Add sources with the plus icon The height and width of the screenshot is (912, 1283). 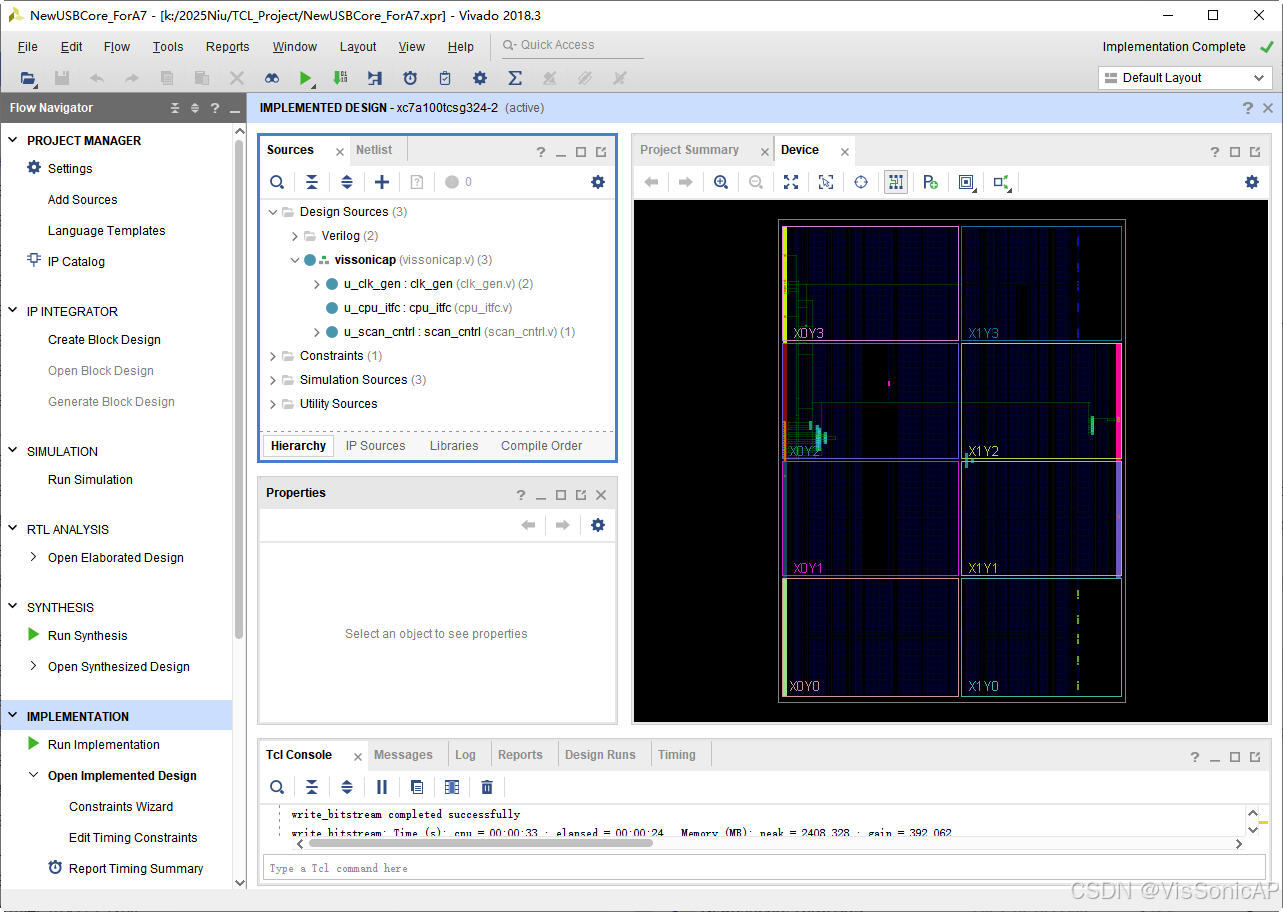(382, 182)
